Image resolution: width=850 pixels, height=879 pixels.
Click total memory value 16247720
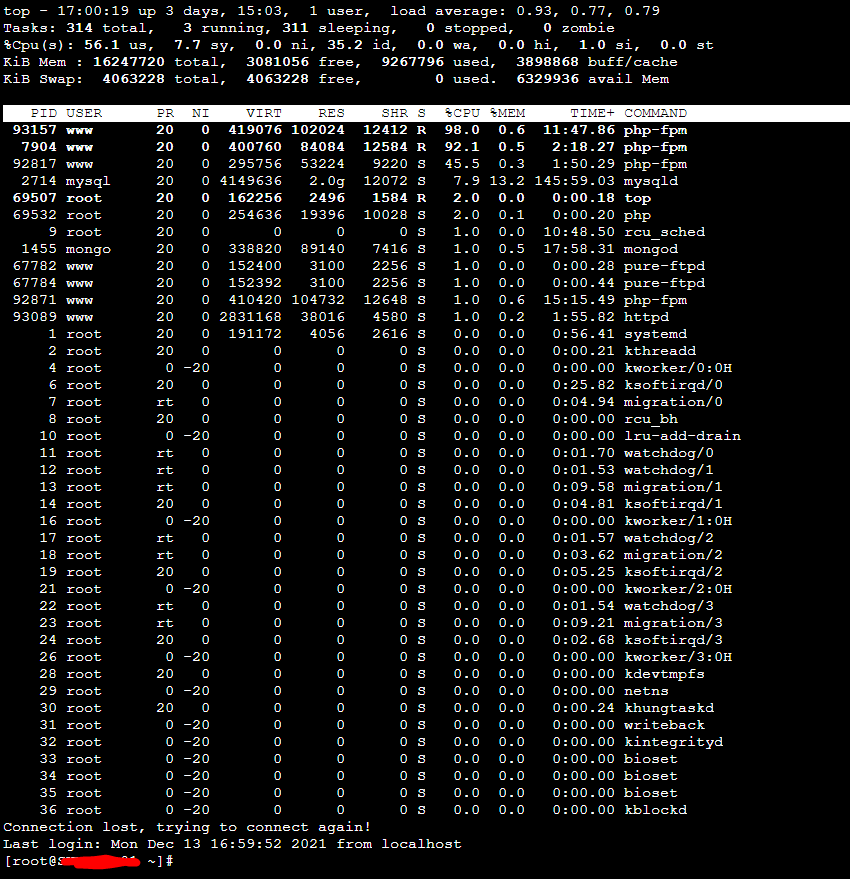[128, 62]
